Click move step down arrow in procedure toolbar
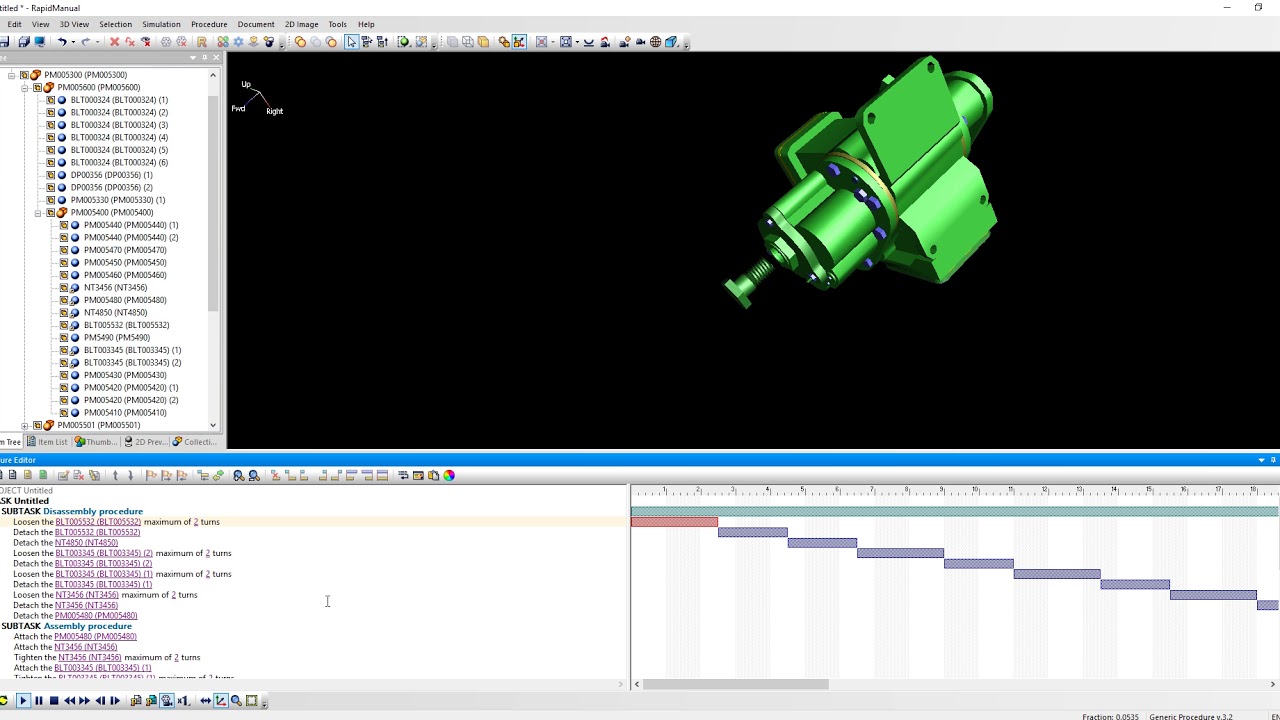The width and height of the screenshot is (1280, 720). [130, 475]
